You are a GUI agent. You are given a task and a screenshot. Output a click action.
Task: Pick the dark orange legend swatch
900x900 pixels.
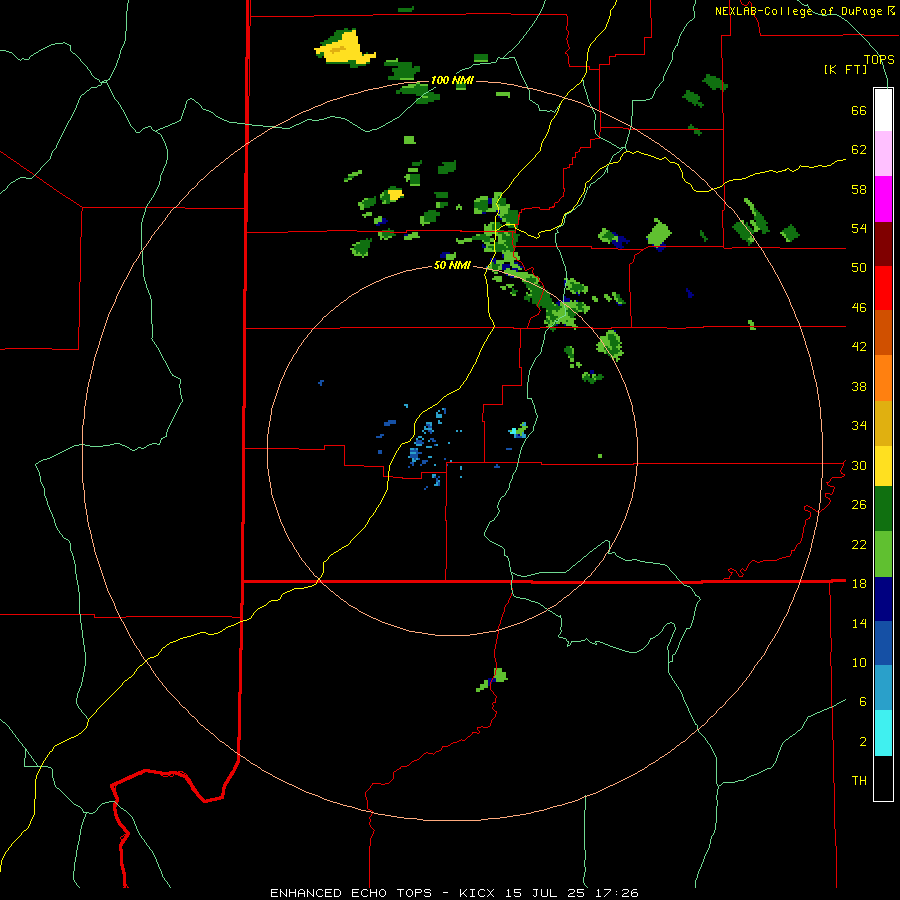[x=883, y=332]
